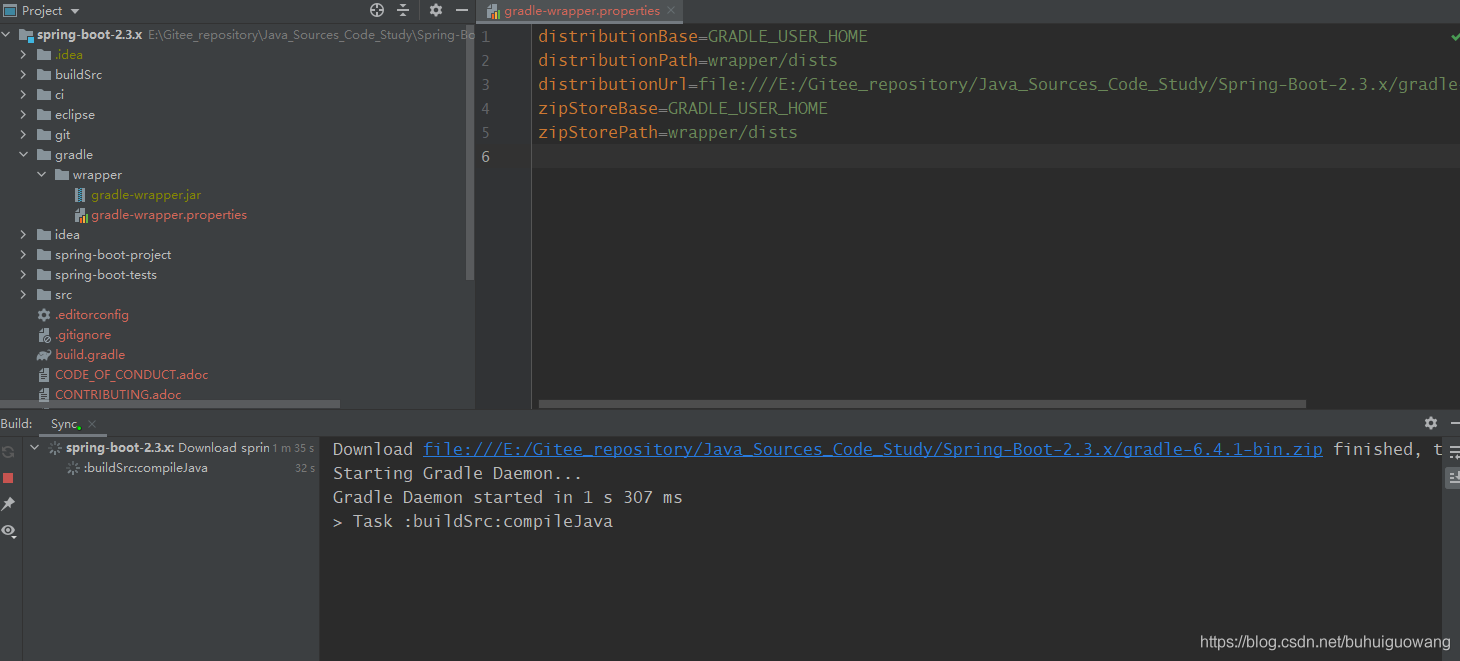Open Project panel settings gear
The image size is (1460, 661).
[436, 10]
